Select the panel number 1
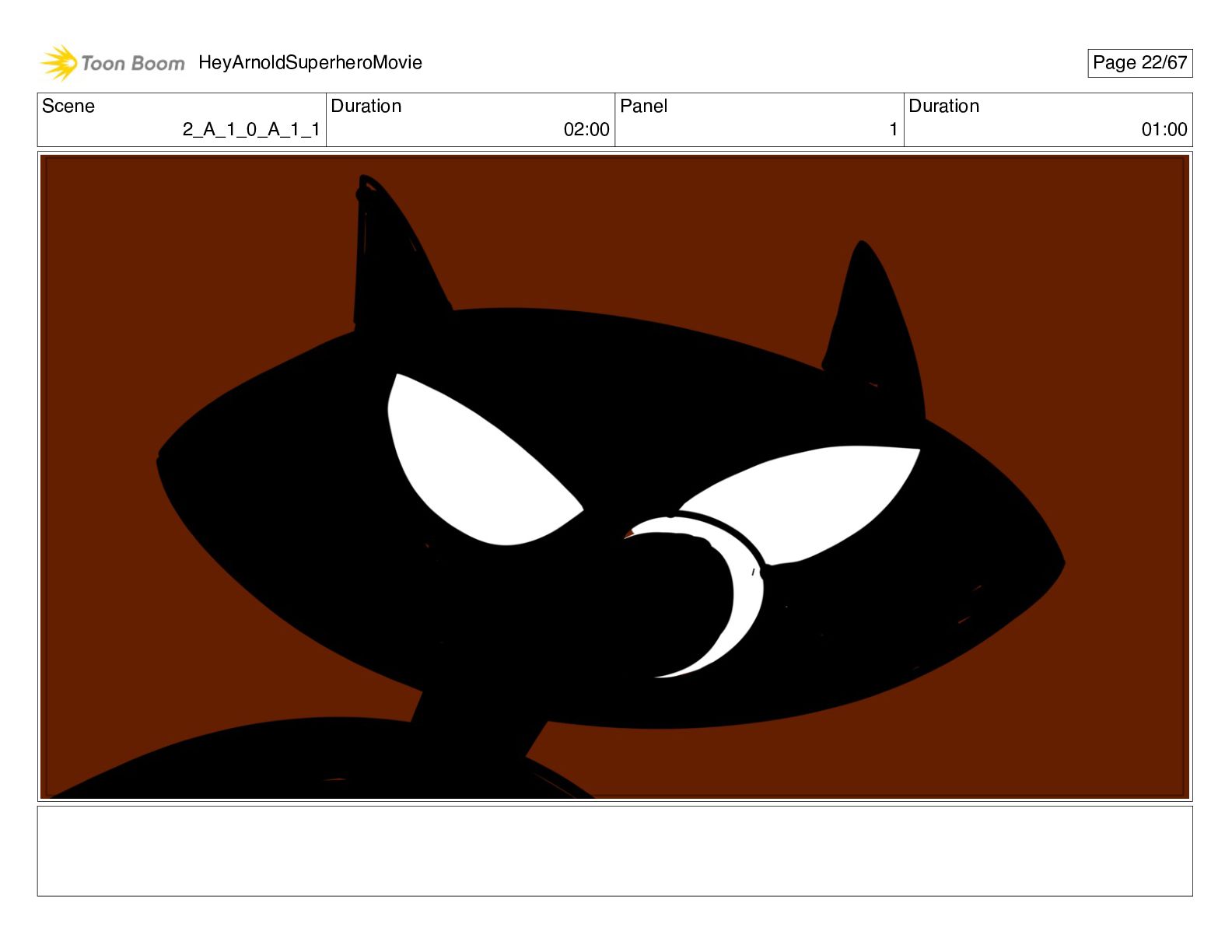 [x=894, y=130]
